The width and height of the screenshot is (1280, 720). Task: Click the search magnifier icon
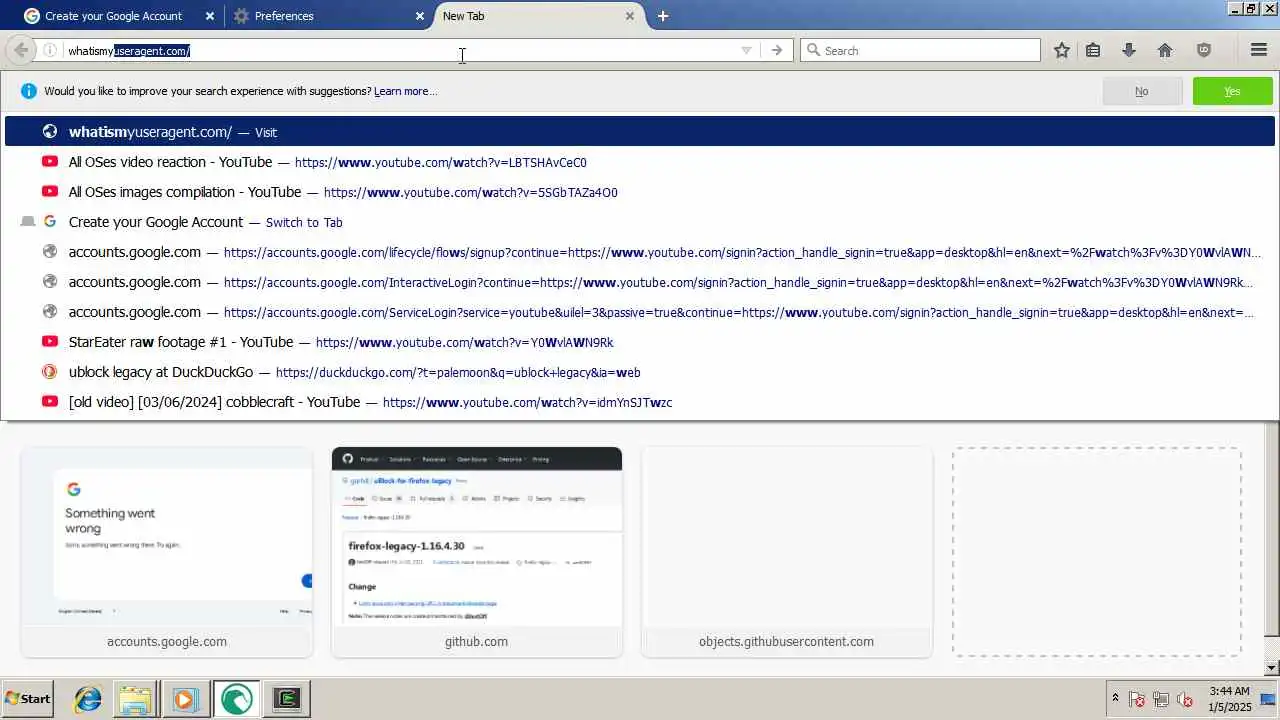point(813,50)
